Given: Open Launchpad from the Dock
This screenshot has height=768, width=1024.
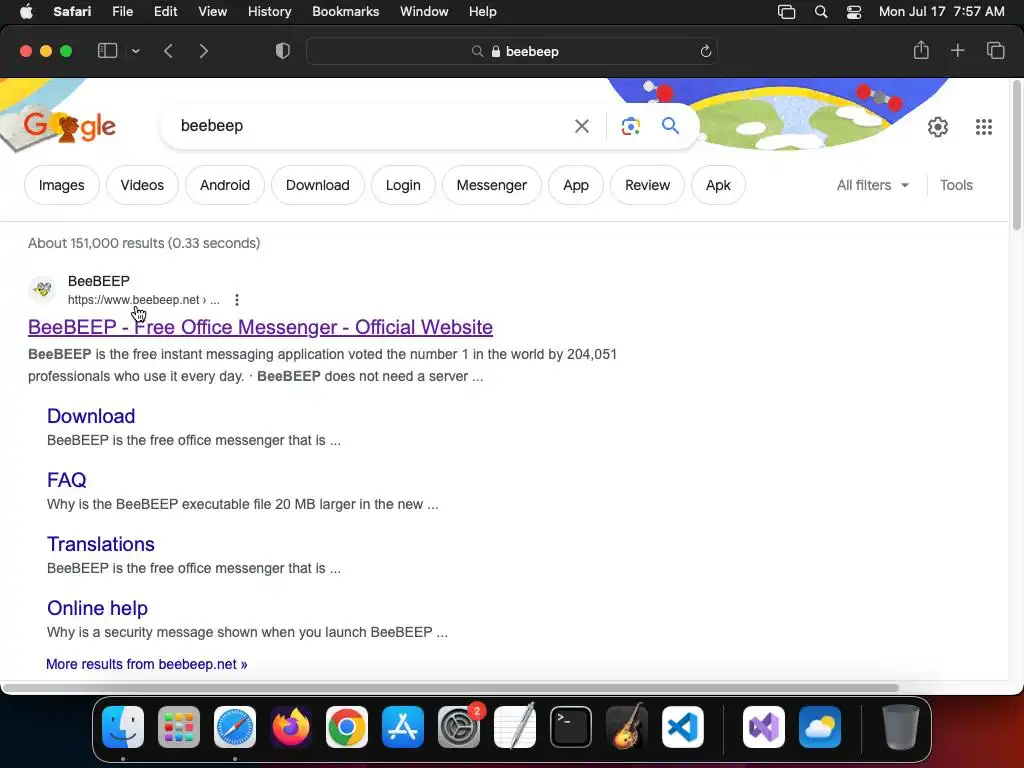Looking at the screenshot, I should coord(179,727).
